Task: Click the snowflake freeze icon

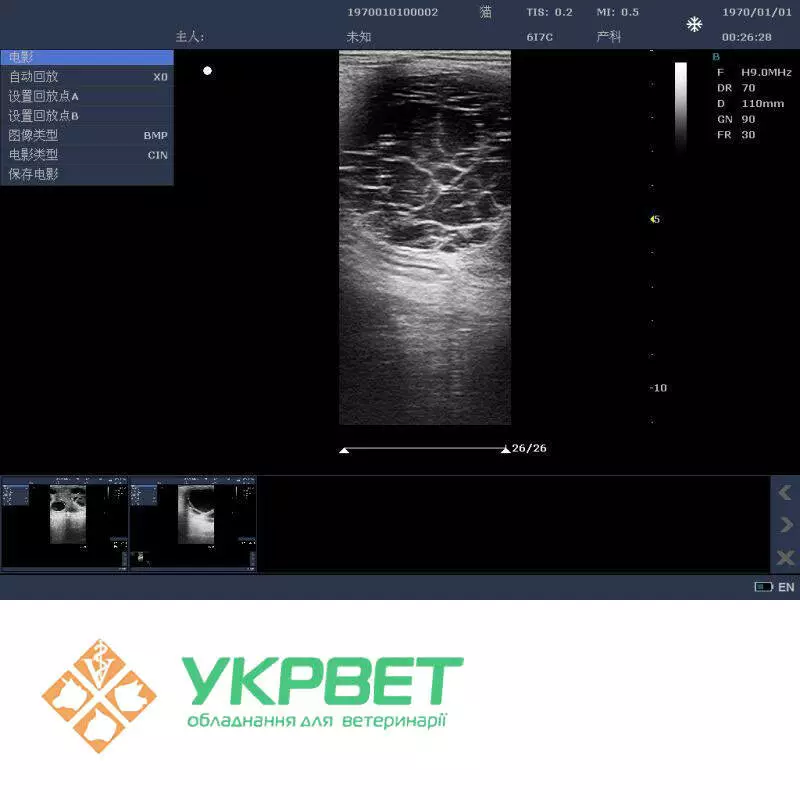Action: pos(694,25)
